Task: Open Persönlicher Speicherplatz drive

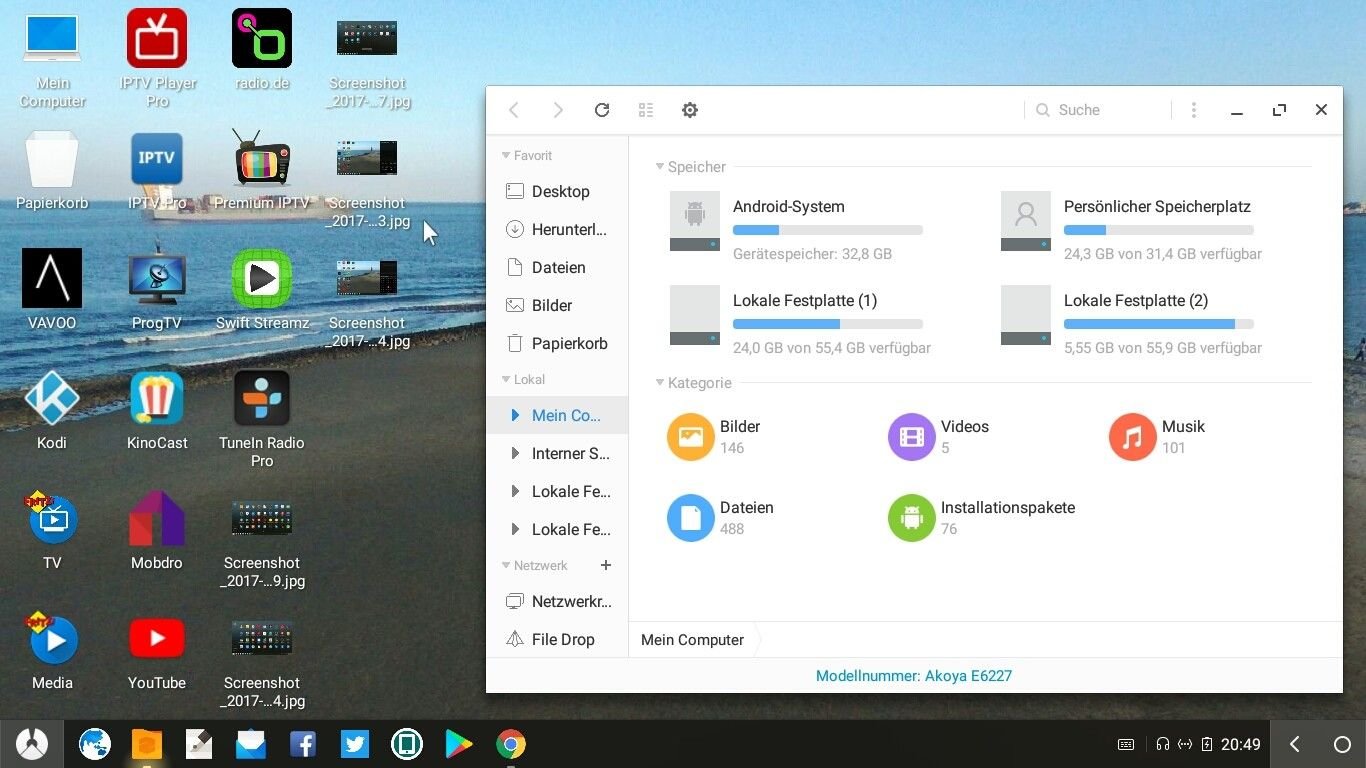Action: pos(1131,229)
